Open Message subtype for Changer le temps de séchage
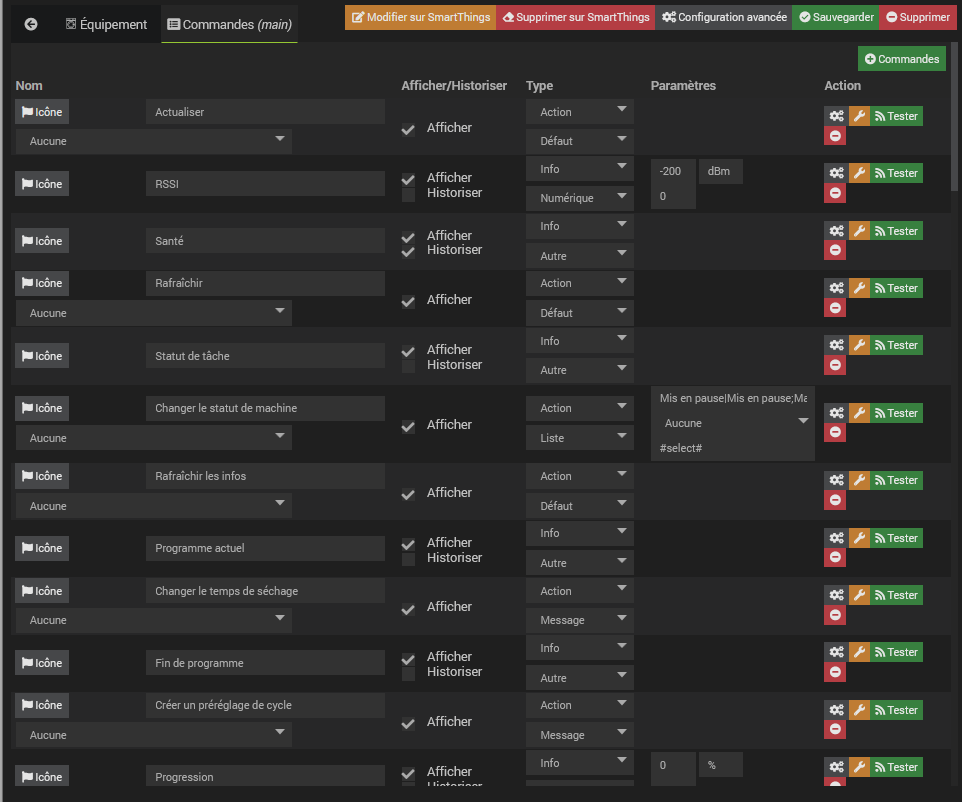The width and height of the screenshot is (962, 802). 580,620
